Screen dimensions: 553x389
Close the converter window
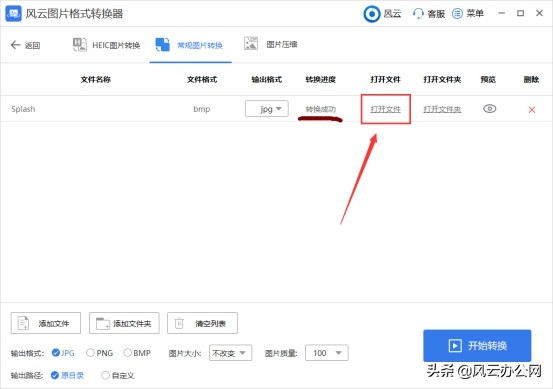coord(539,13)
